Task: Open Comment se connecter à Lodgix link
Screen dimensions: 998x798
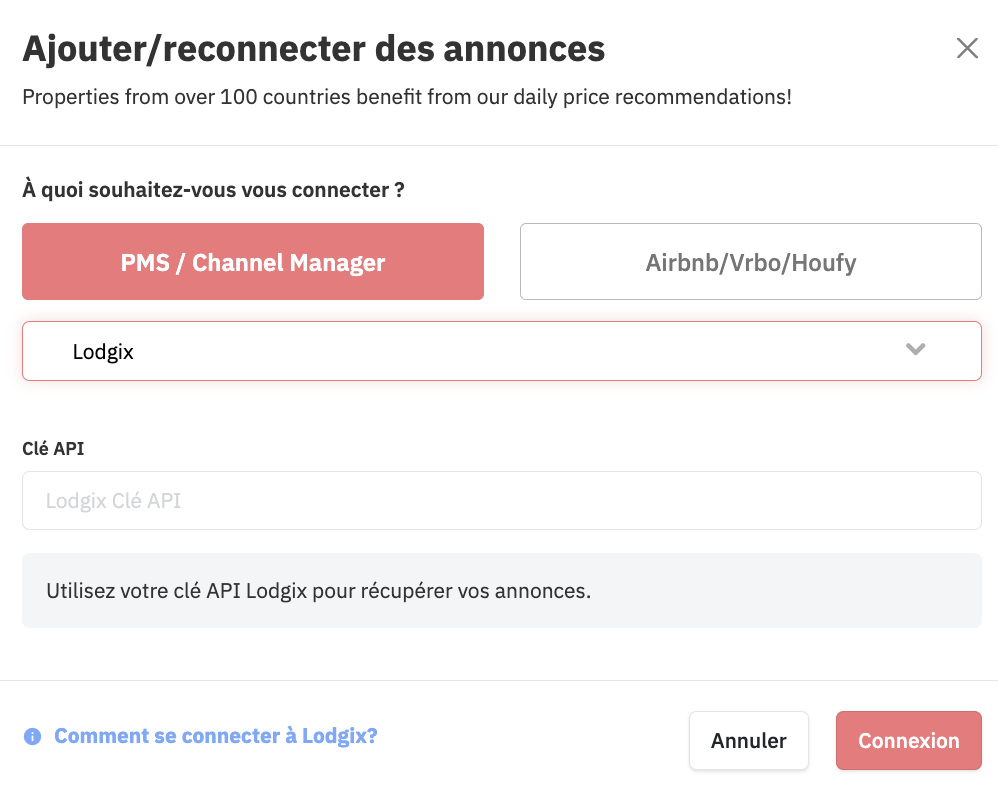Action: [x=216, y=736]
